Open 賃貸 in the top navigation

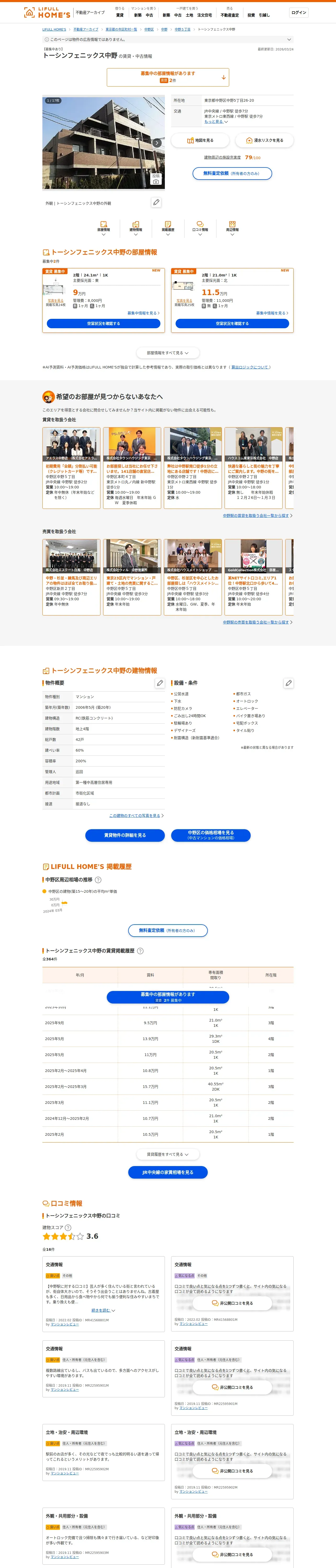[120, 15]
